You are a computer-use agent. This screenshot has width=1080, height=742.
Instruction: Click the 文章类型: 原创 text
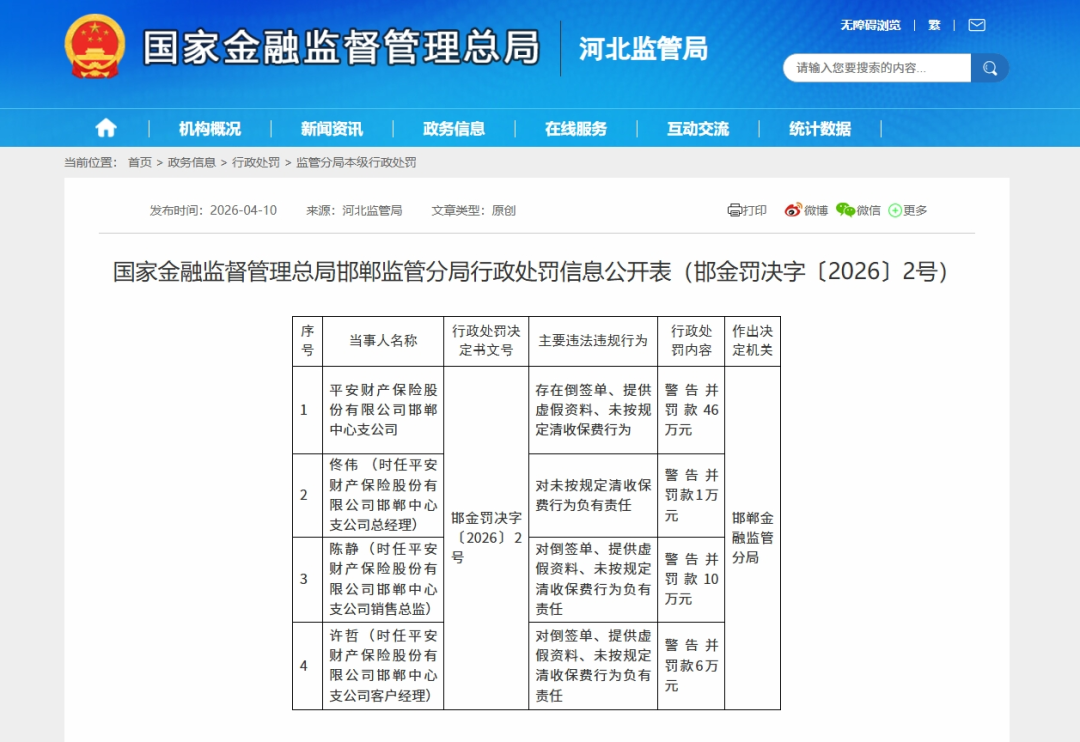(x=473, y=210)
